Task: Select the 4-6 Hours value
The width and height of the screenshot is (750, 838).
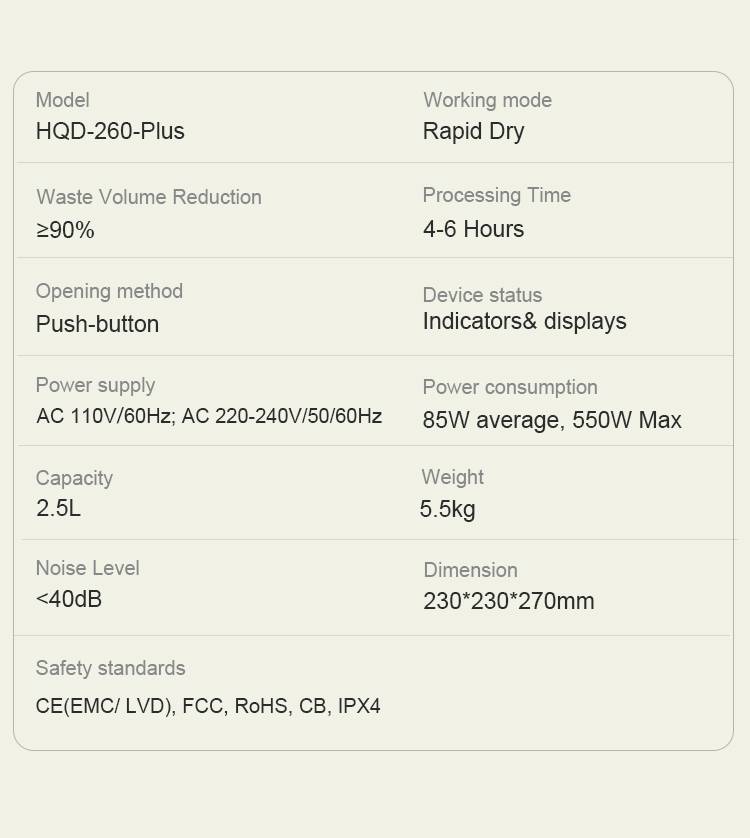Action: pos(473,229)
